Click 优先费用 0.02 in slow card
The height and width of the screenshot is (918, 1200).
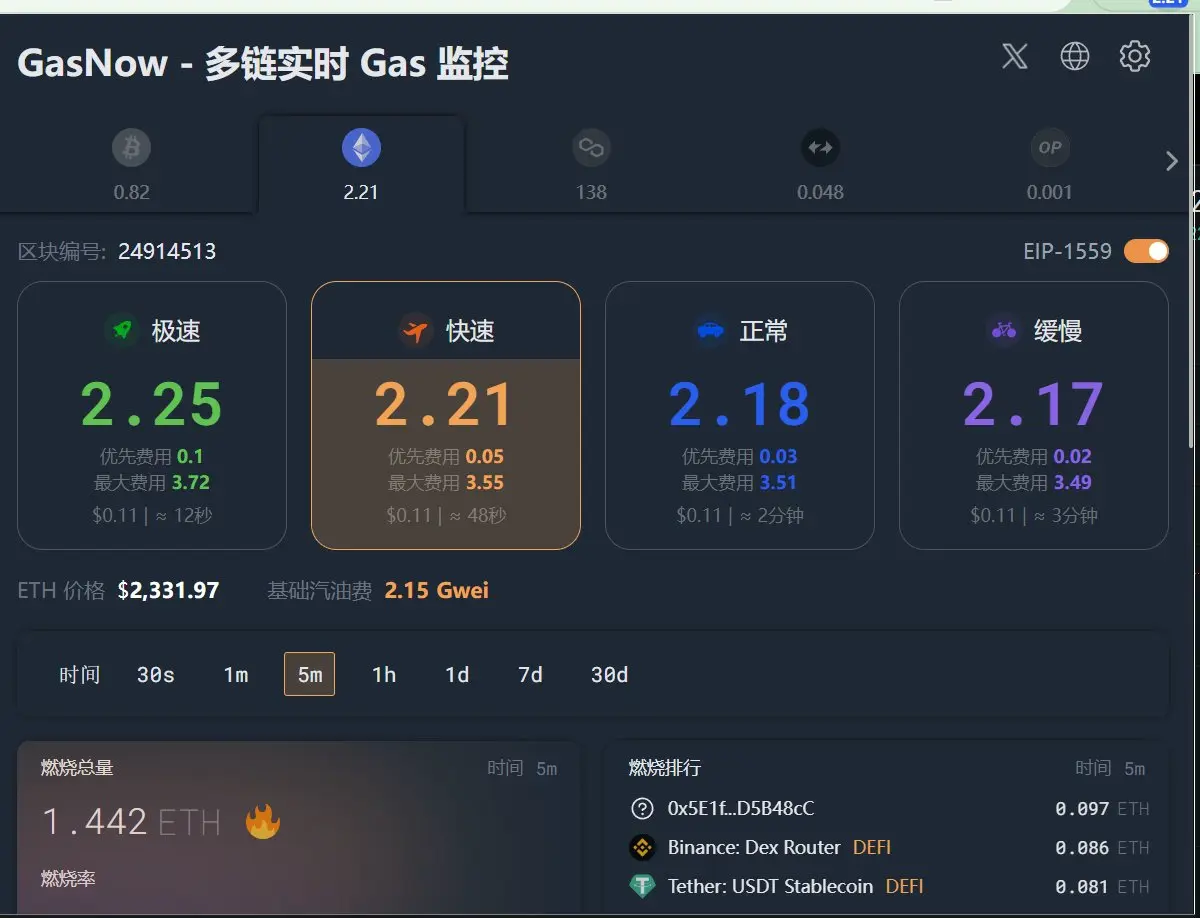pyautogui.click(x=1034, y=457)
